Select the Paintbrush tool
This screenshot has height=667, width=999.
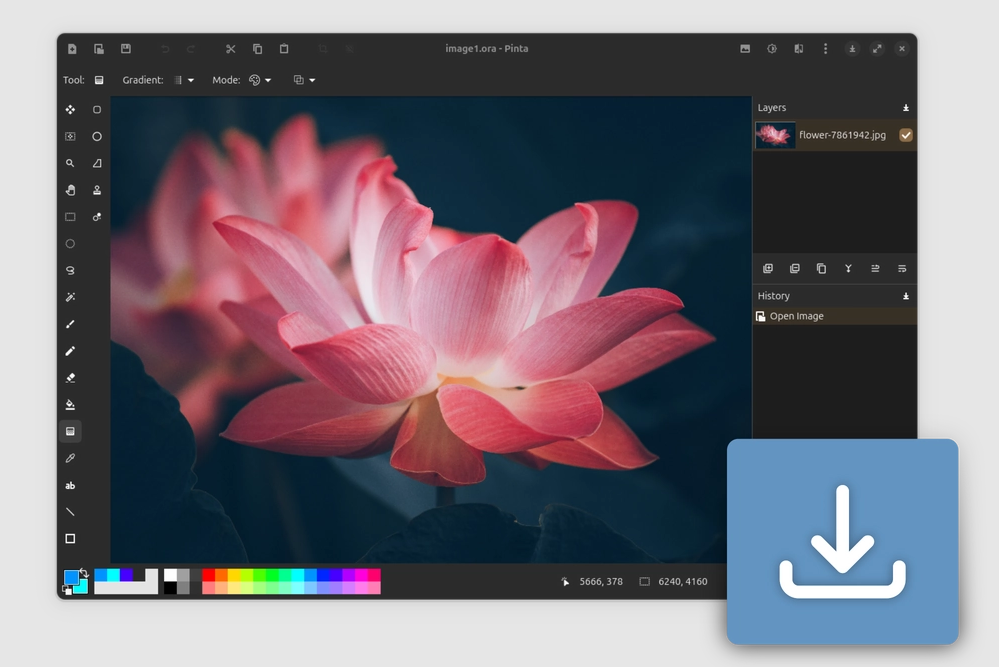pyautogui.click(x=70, y=324)
